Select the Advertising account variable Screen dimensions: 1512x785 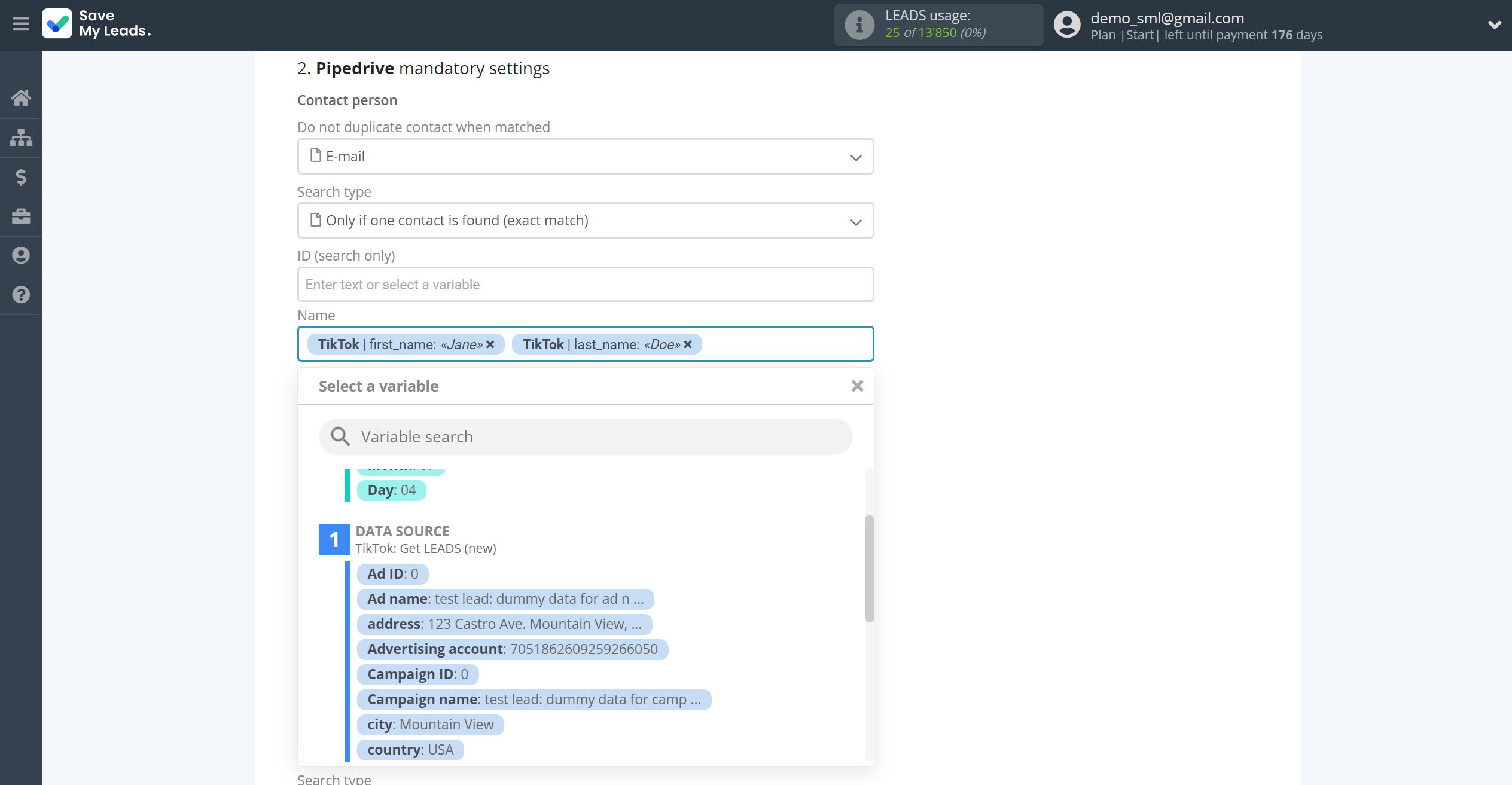[513, 649]
